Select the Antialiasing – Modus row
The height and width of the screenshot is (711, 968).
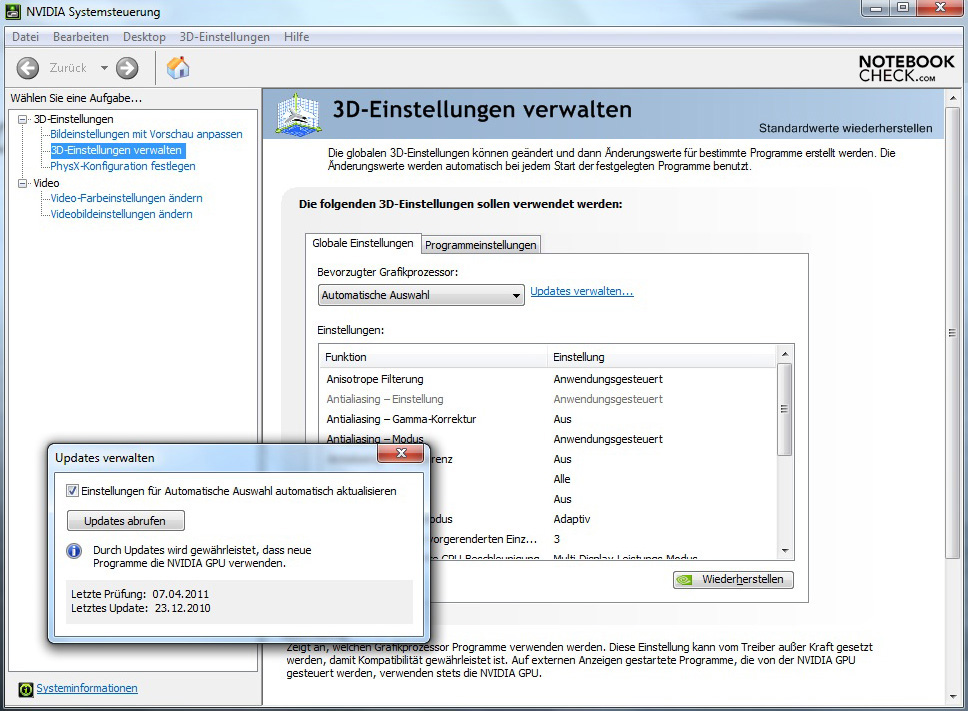point(548,439)
